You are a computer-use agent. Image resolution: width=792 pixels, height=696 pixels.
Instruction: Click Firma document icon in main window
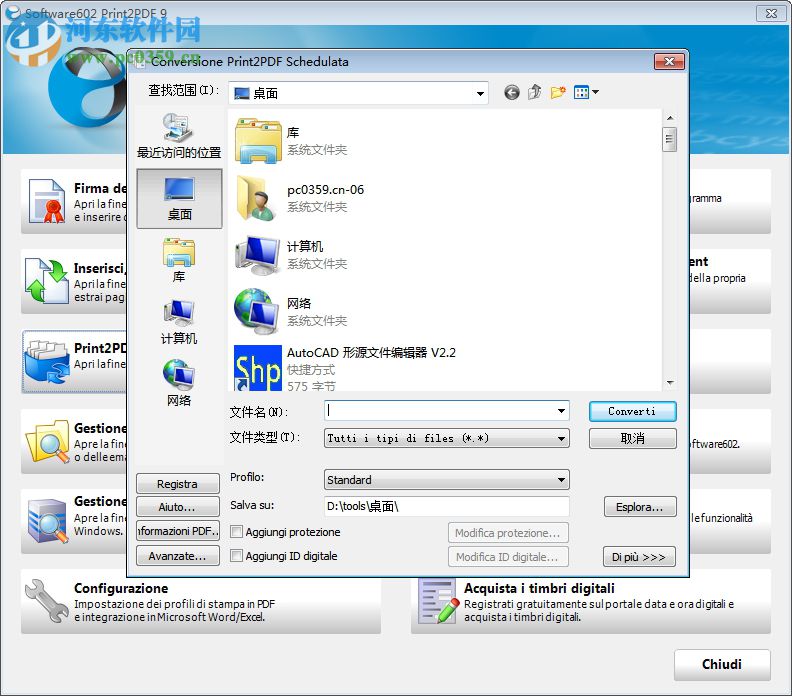(x=47, y=201)
